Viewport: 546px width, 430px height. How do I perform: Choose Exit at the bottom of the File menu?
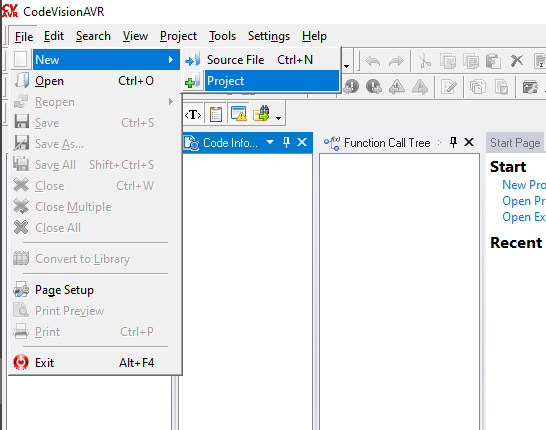pyautogui.click(x=95, y=363)
